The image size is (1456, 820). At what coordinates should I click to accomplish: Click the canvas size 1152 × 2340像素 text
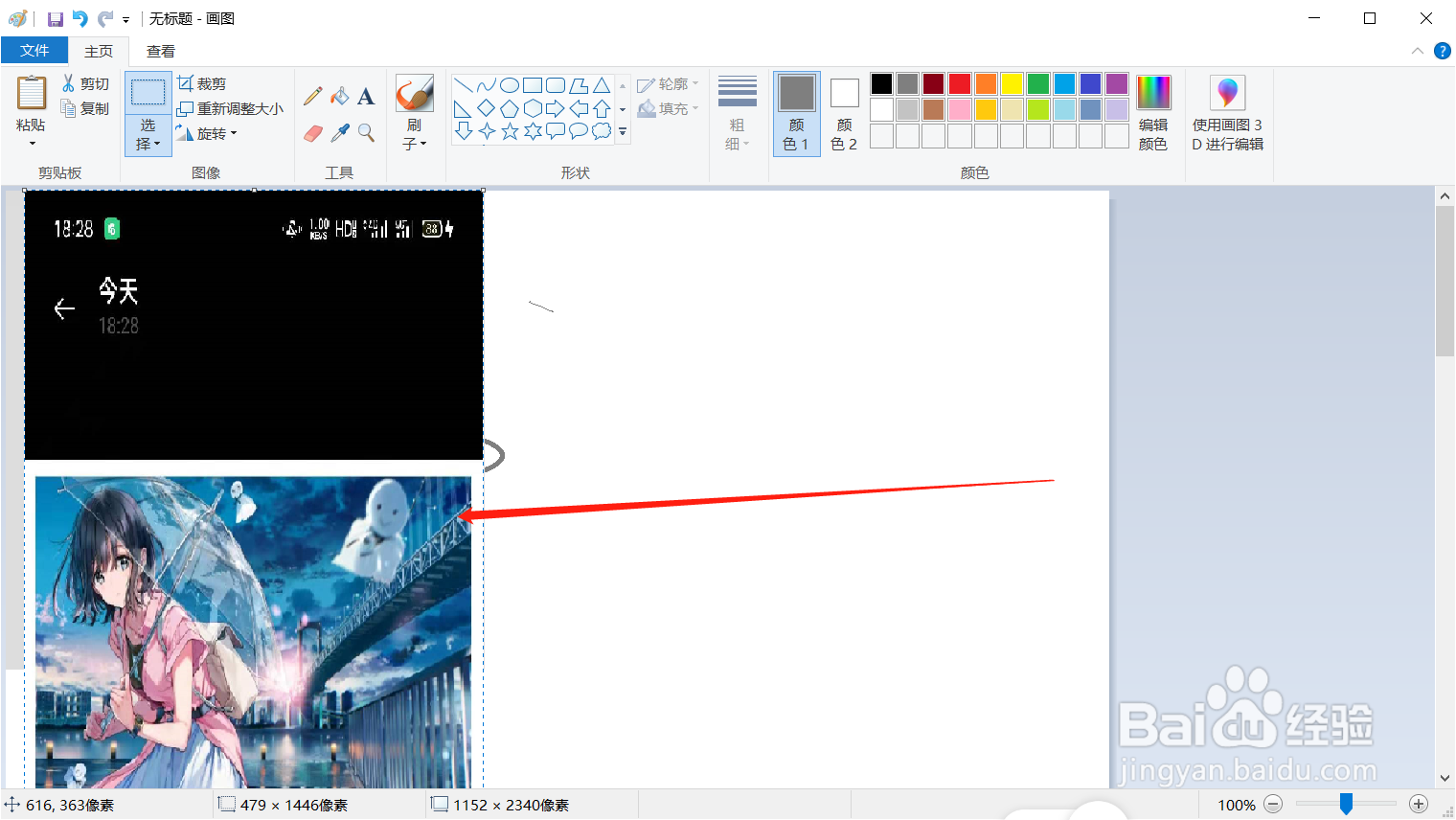[x=511, y=805]
